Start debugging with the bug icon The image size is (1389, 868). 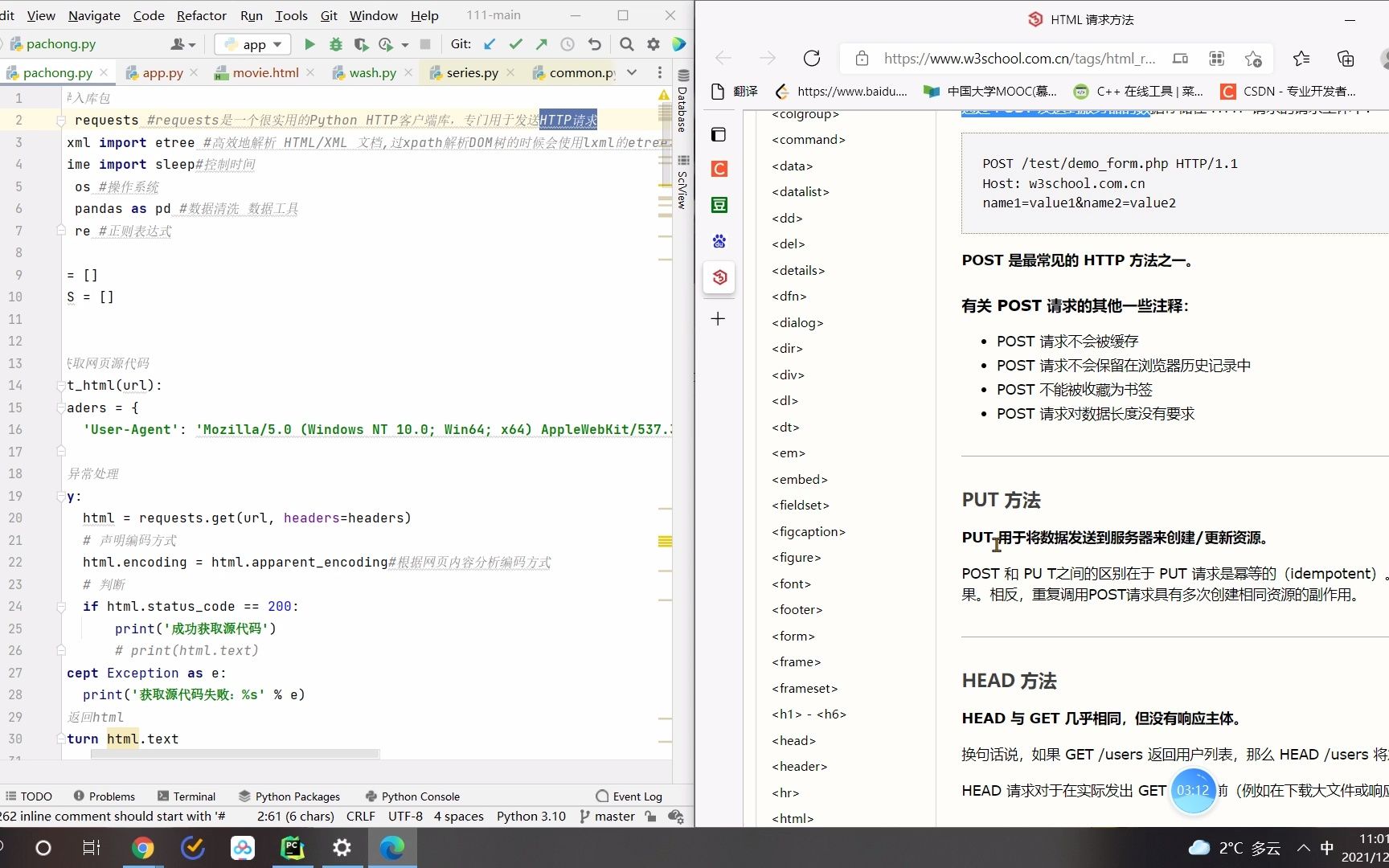[336, 44]
